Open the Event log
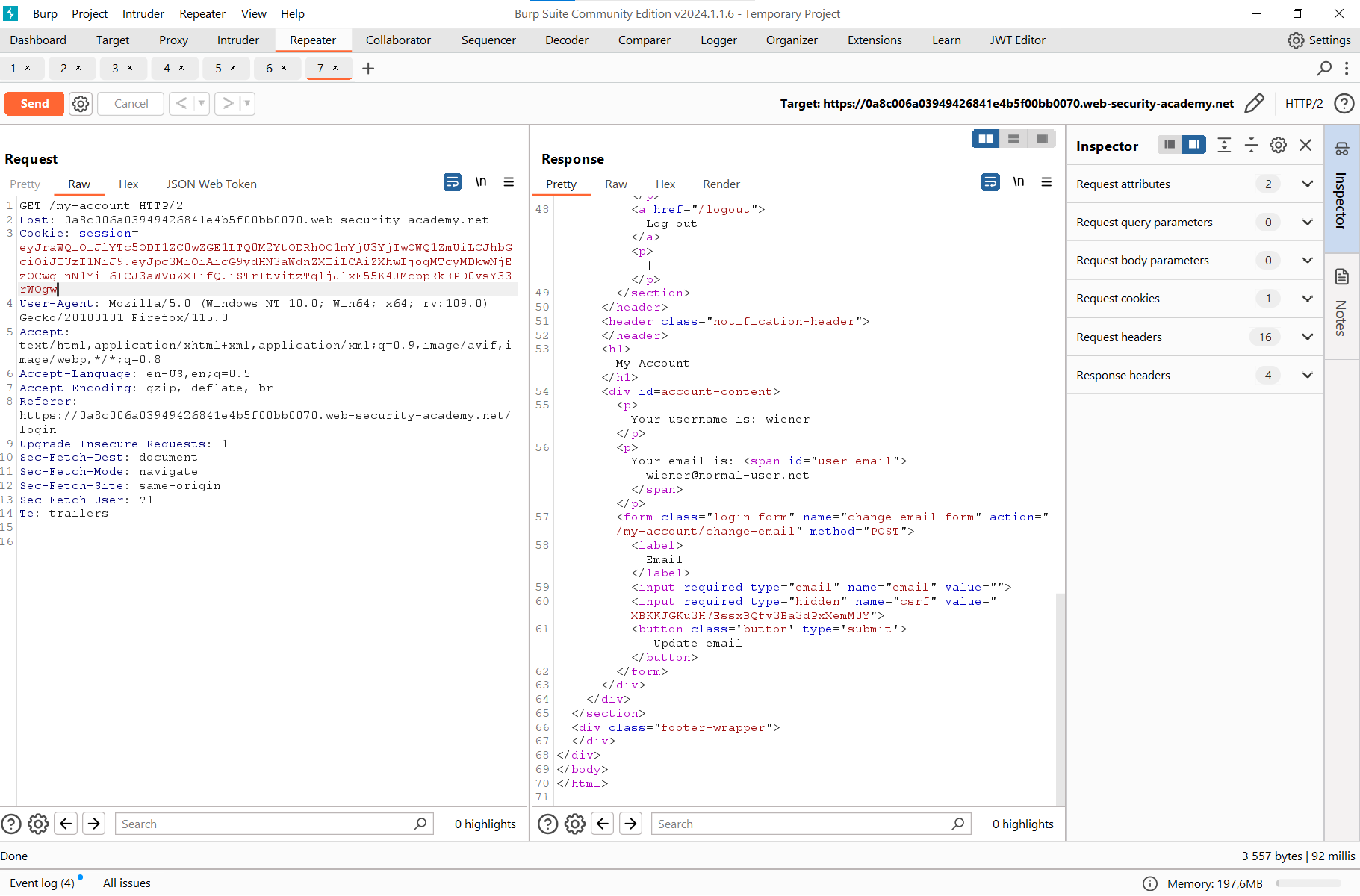 tap(42, 883)
